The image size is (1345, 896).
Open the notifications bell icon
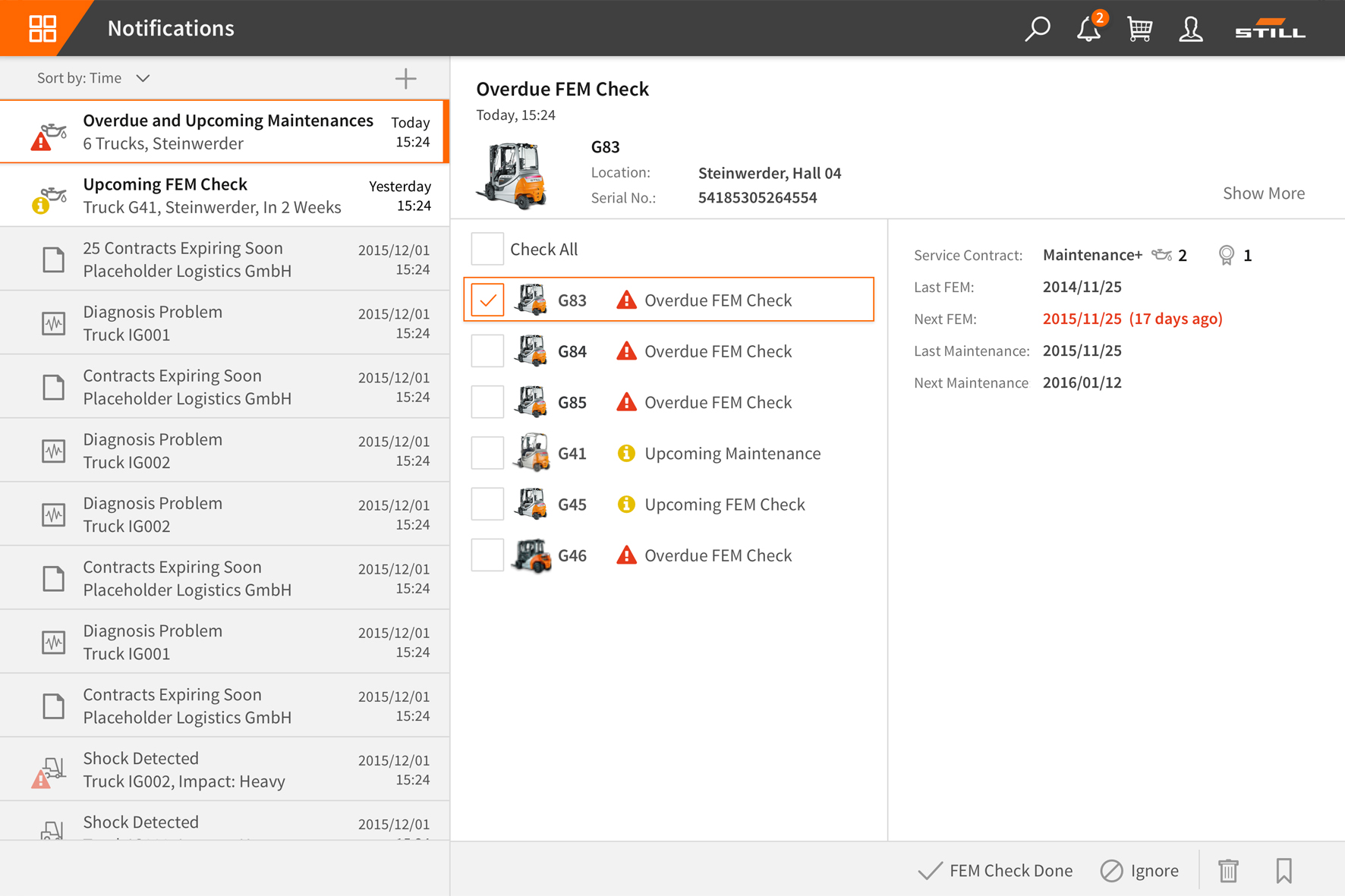[1088, 29]
